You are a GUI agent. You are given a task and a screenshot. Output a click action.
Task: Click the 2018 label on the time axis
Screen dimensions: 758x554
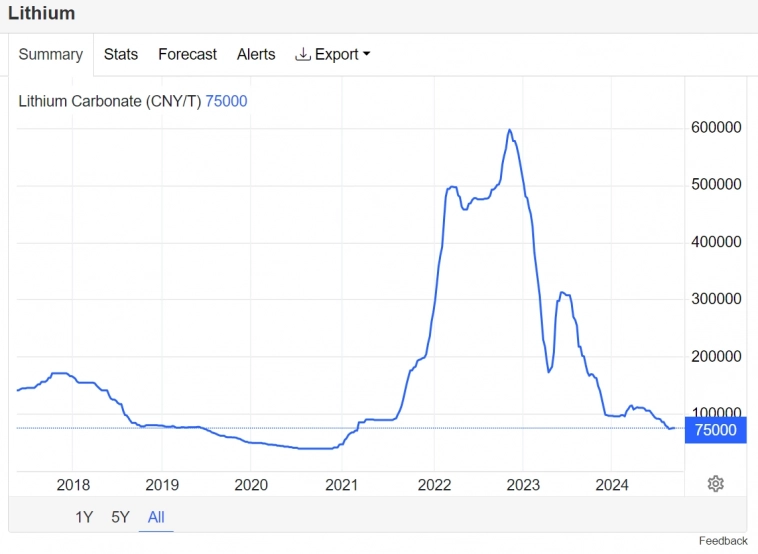[x=73, y=485]
